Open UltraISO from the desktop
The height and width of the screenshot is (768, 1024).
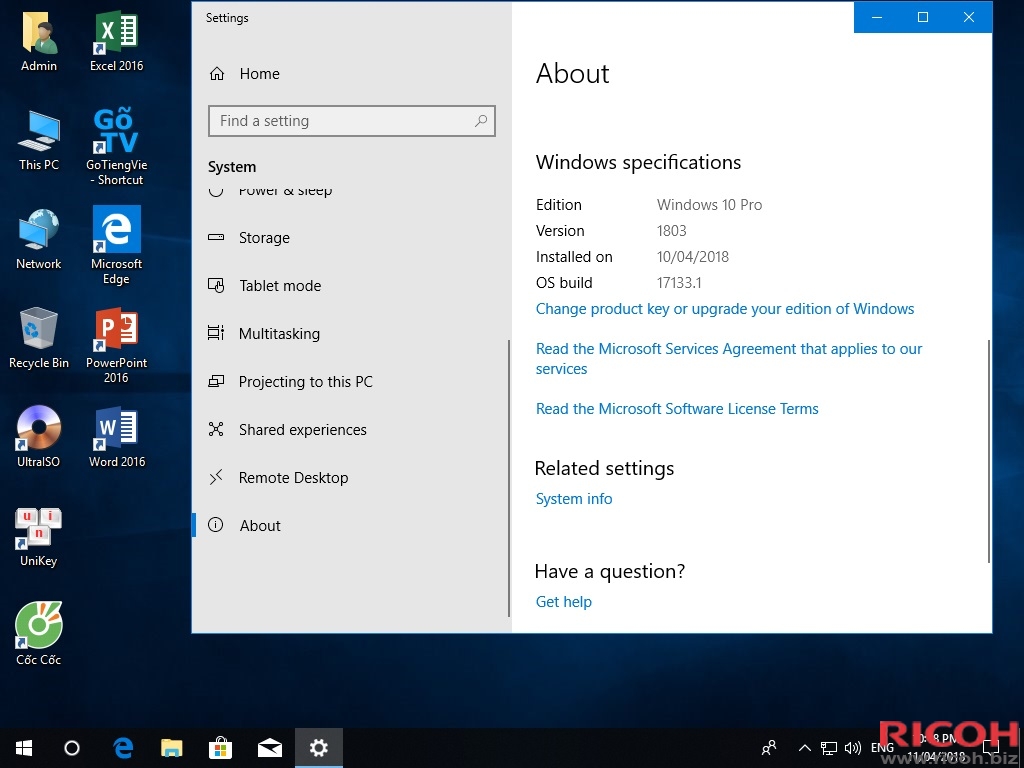(38, 430)
